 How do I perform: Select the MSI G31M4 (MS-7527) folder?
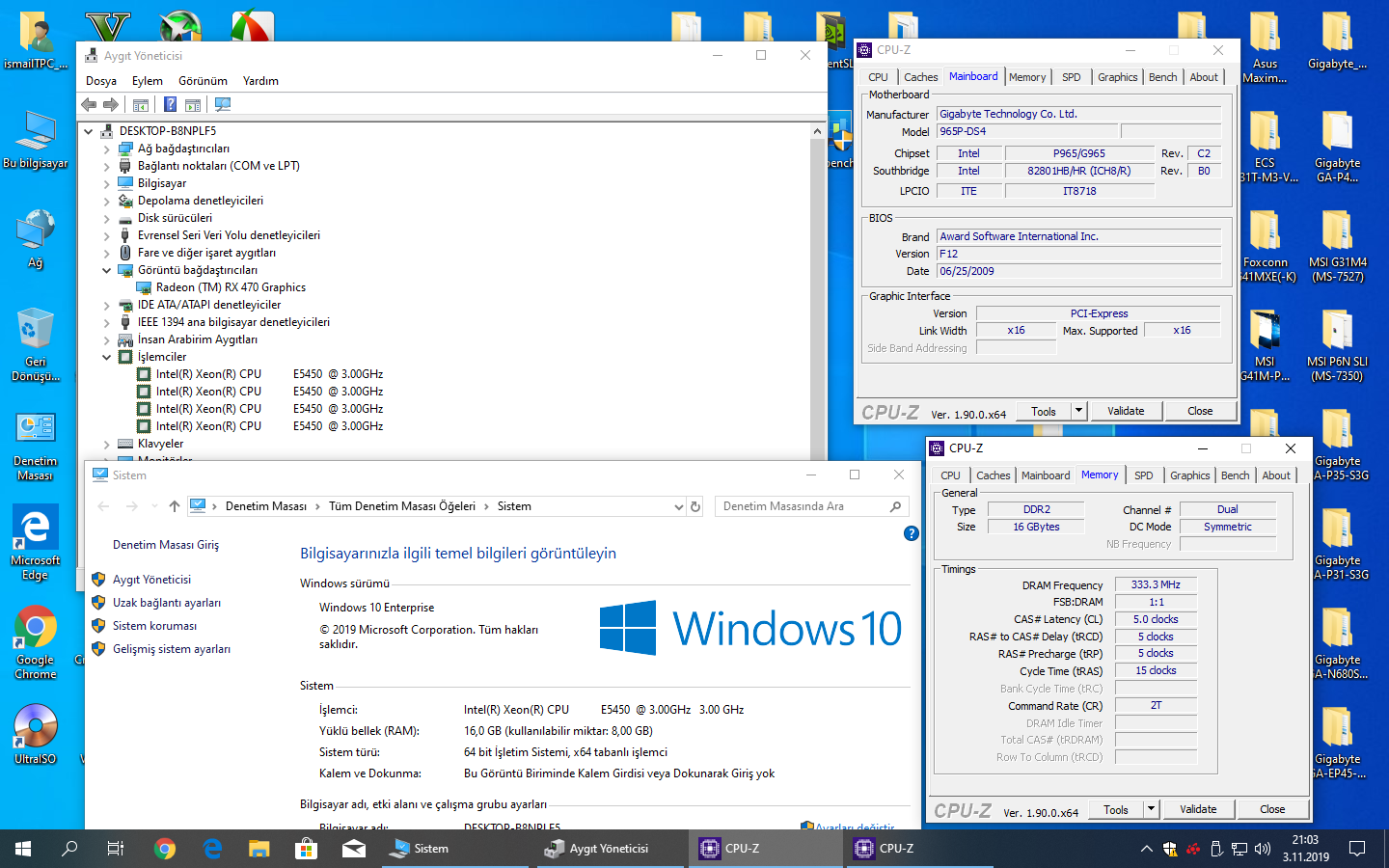[1337, 245]
